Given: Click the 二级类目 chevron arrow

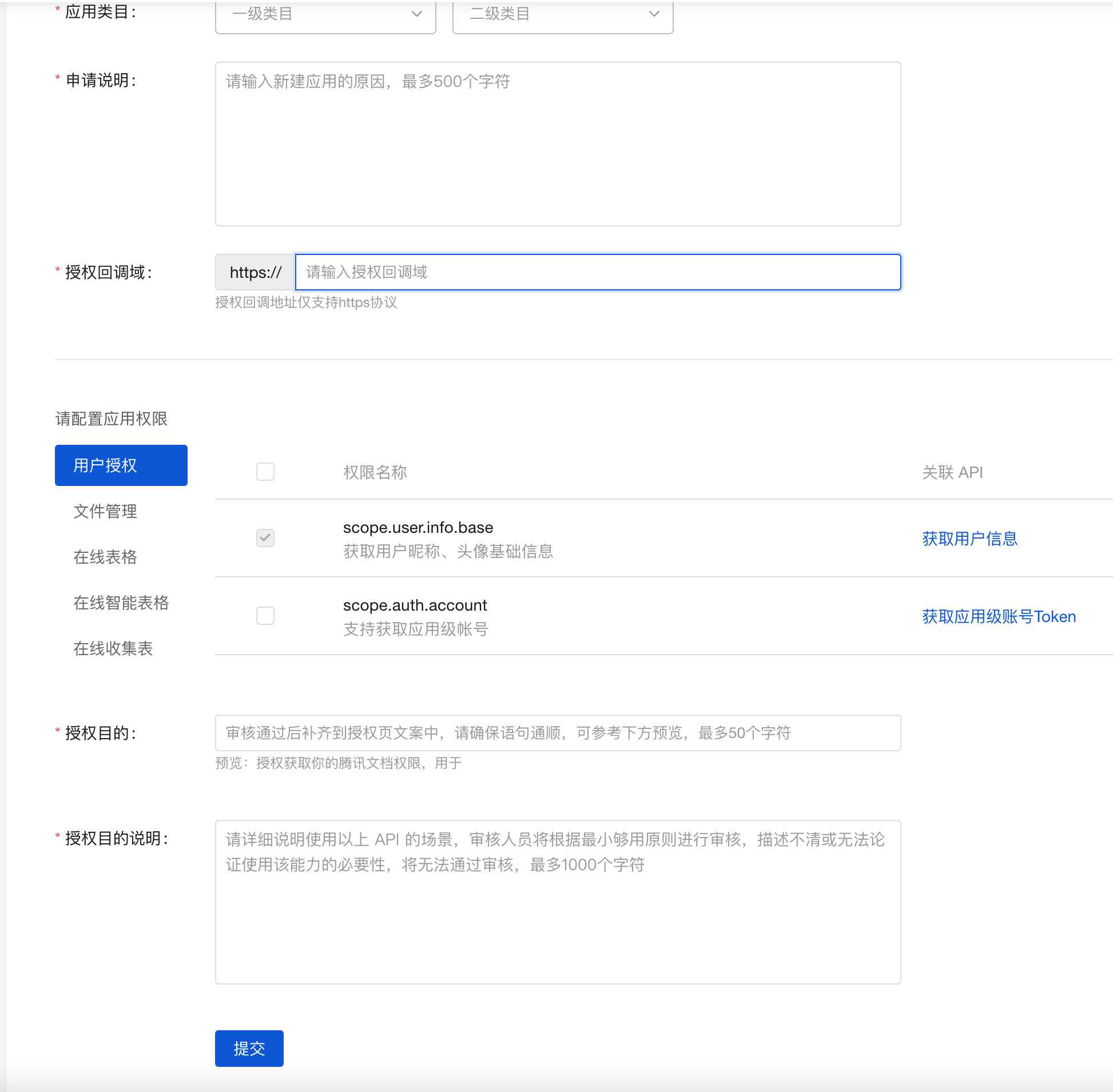Looking at the screenshot, I should (654, 14).
